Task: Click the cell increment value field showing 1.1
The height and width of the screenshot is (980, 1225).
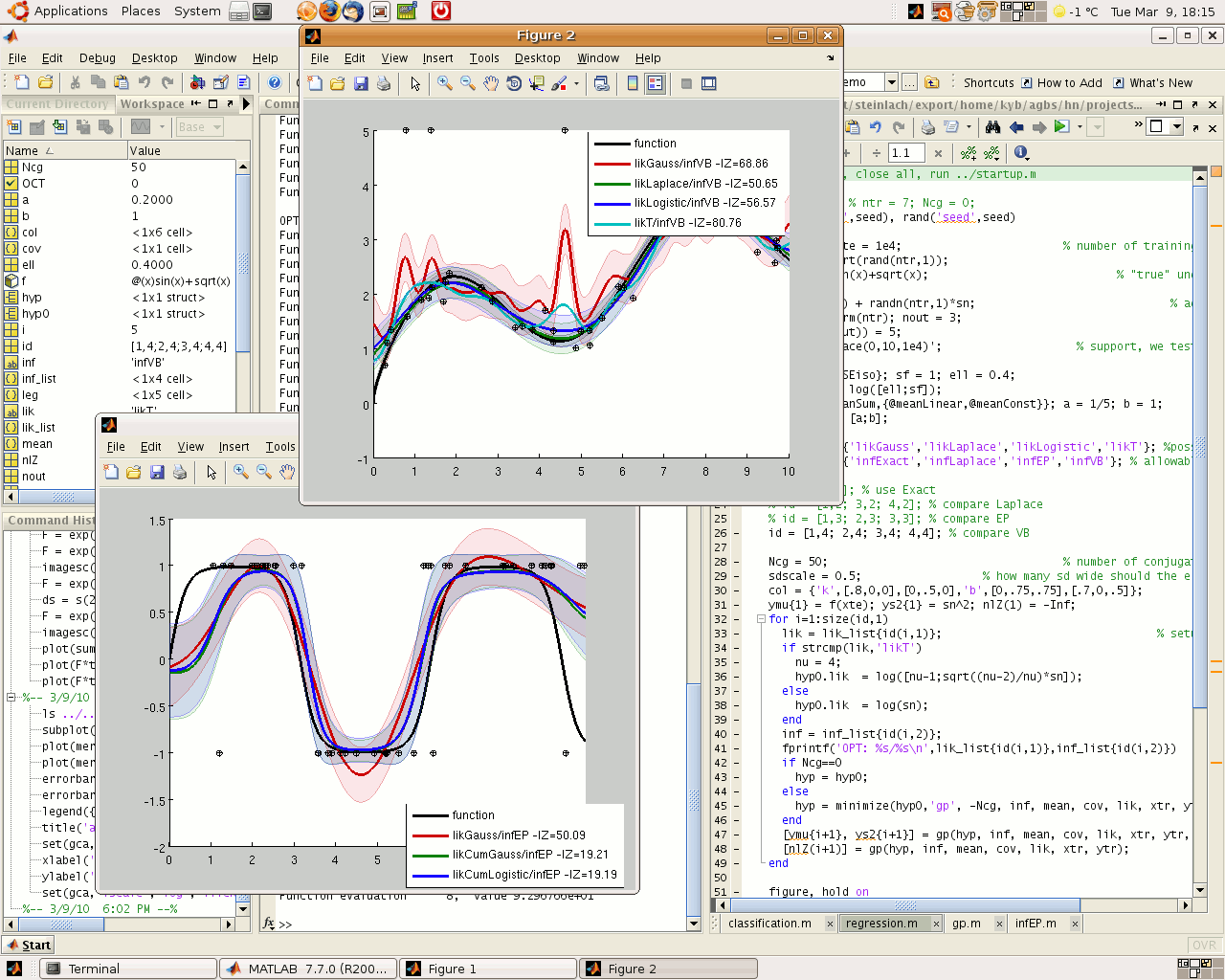Action: (905, 153)
